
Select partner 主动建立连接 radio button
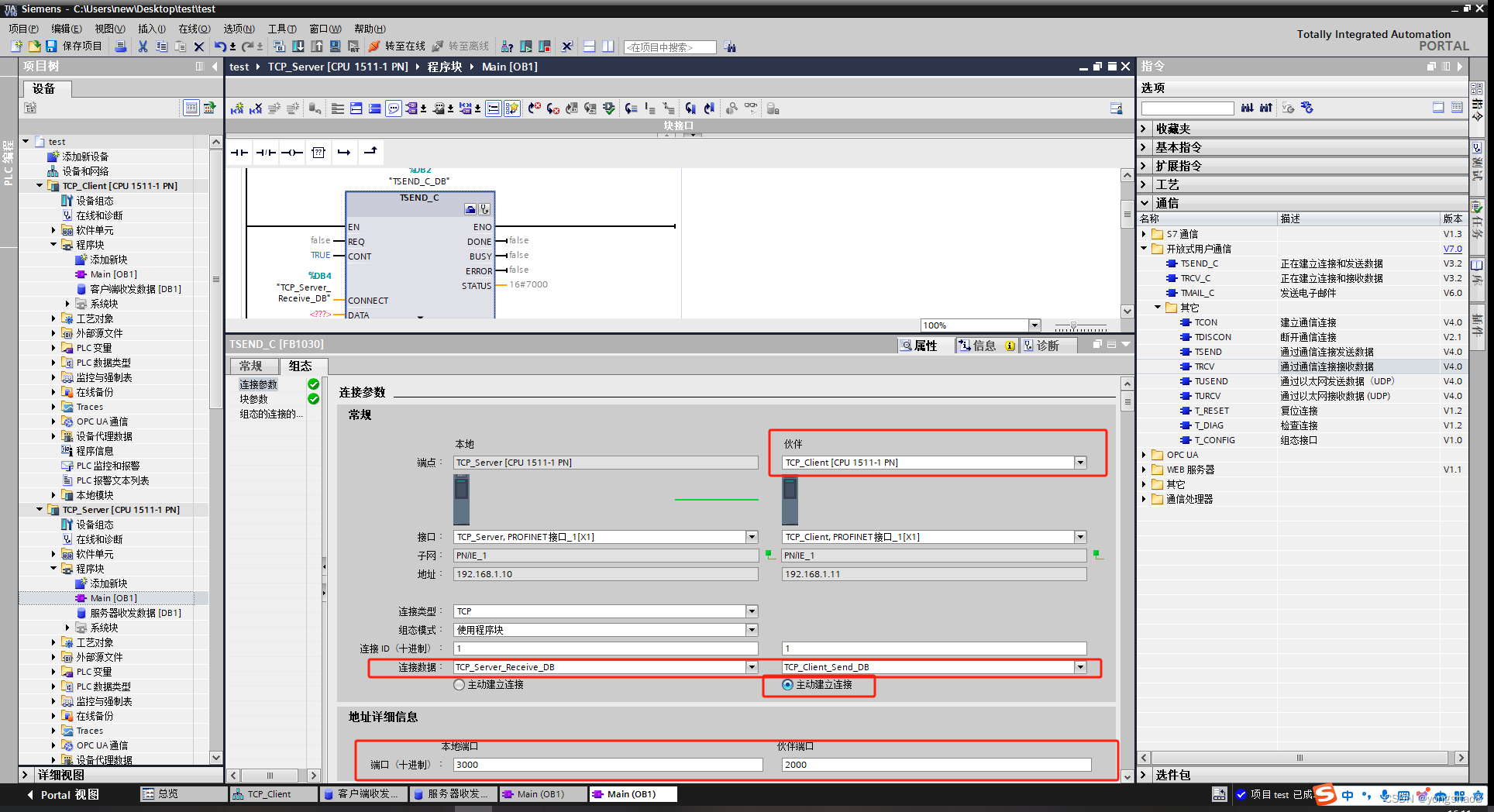[x=788, y=685]
